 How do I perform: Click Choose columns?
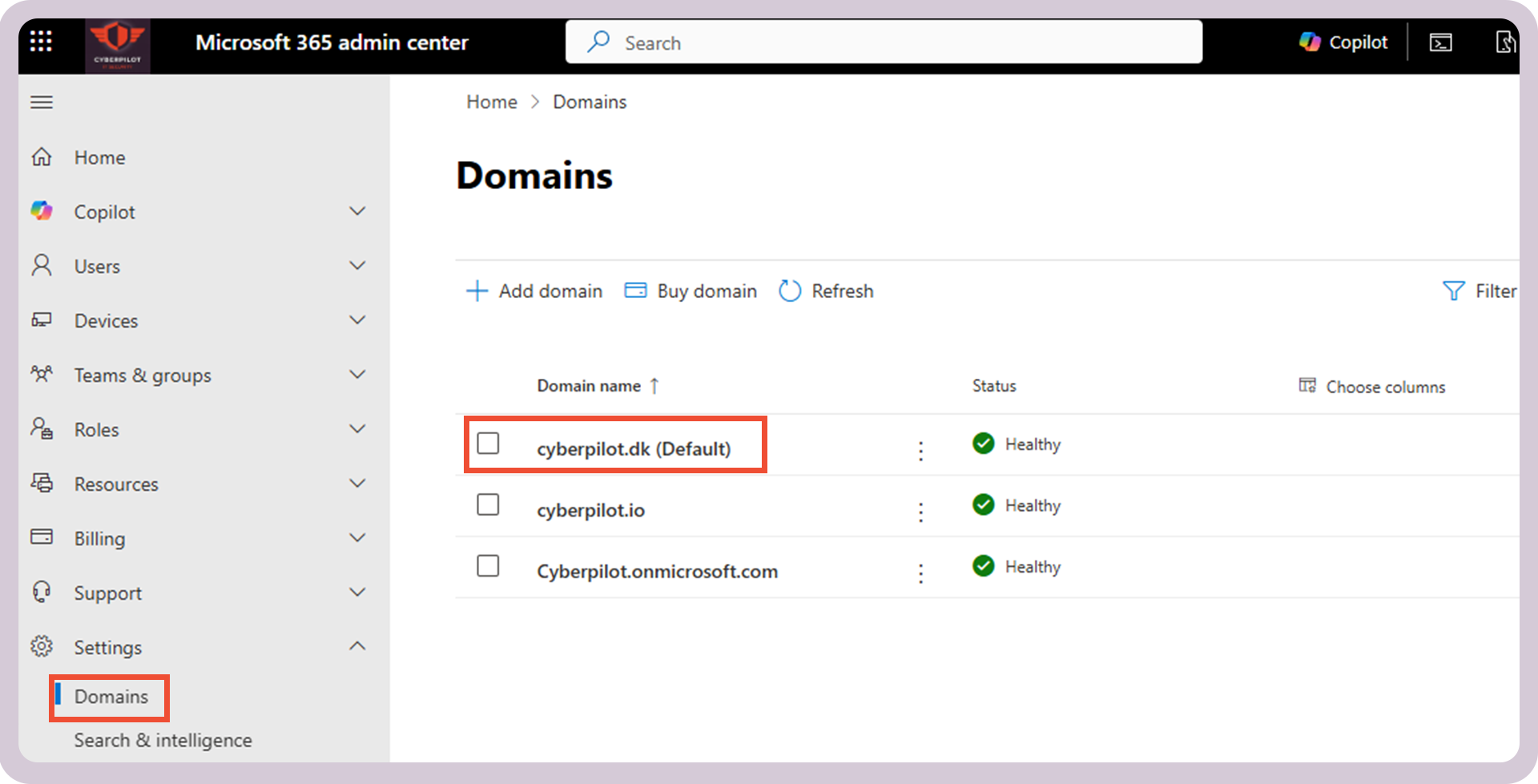pos(1371,386)
